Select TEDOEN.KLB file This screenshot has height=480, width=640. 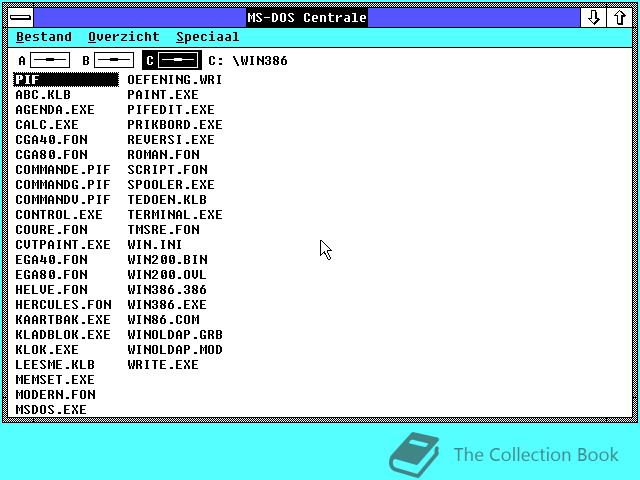pyautogui.click(x=167, y=200)
